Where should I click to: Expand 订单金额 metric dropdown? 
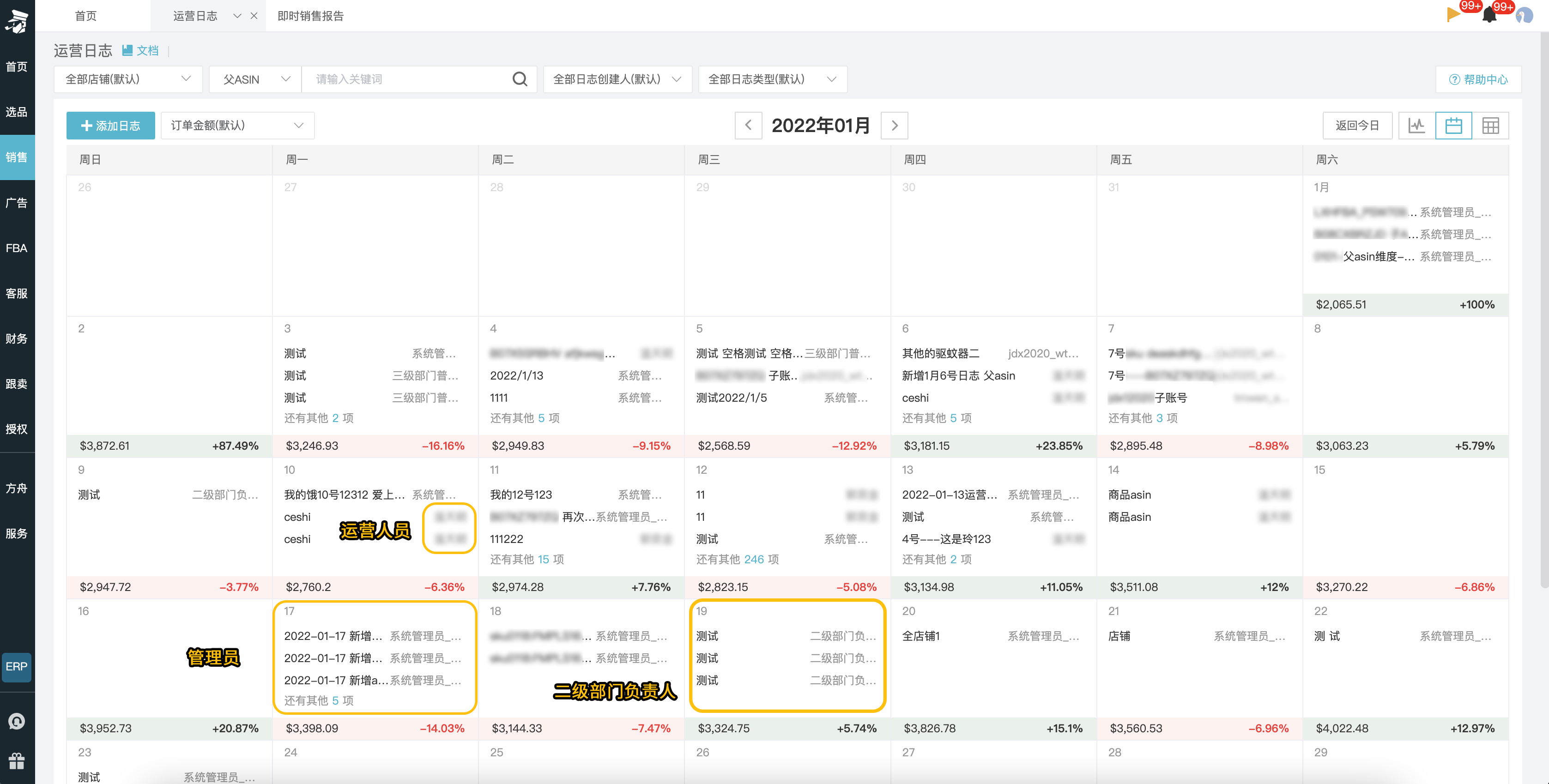(x=237, y=125)
